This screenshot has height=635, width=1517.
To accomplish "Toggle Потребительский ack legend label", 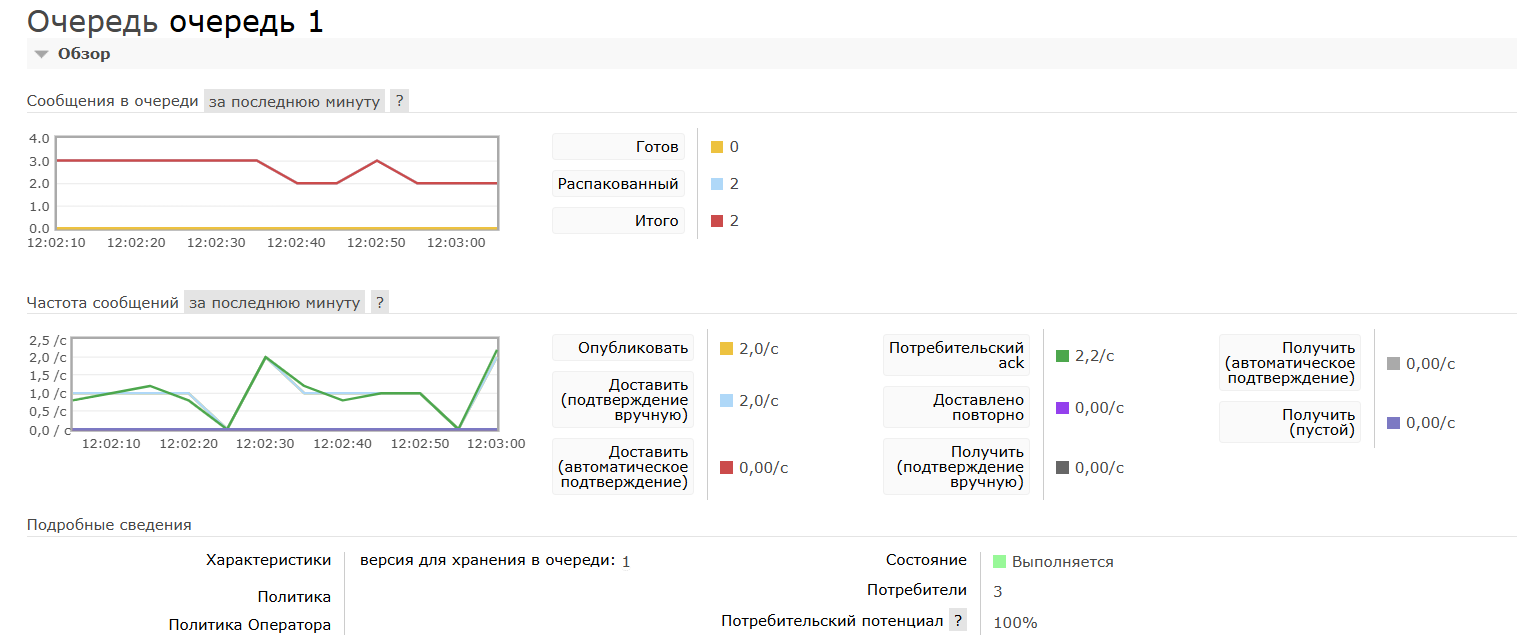I will pyautogui.click(x=954, y=355).
